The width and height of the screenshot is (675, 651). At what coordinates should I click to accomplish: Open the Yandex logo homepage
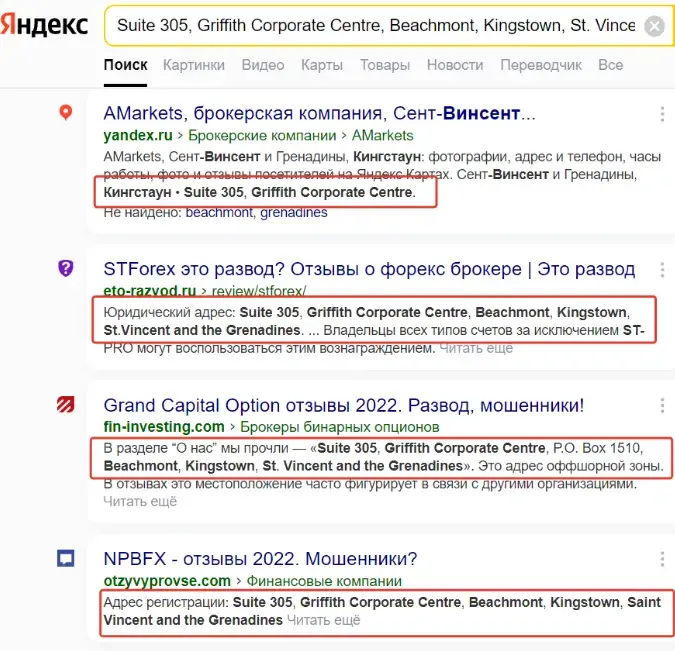coord(44,25)
